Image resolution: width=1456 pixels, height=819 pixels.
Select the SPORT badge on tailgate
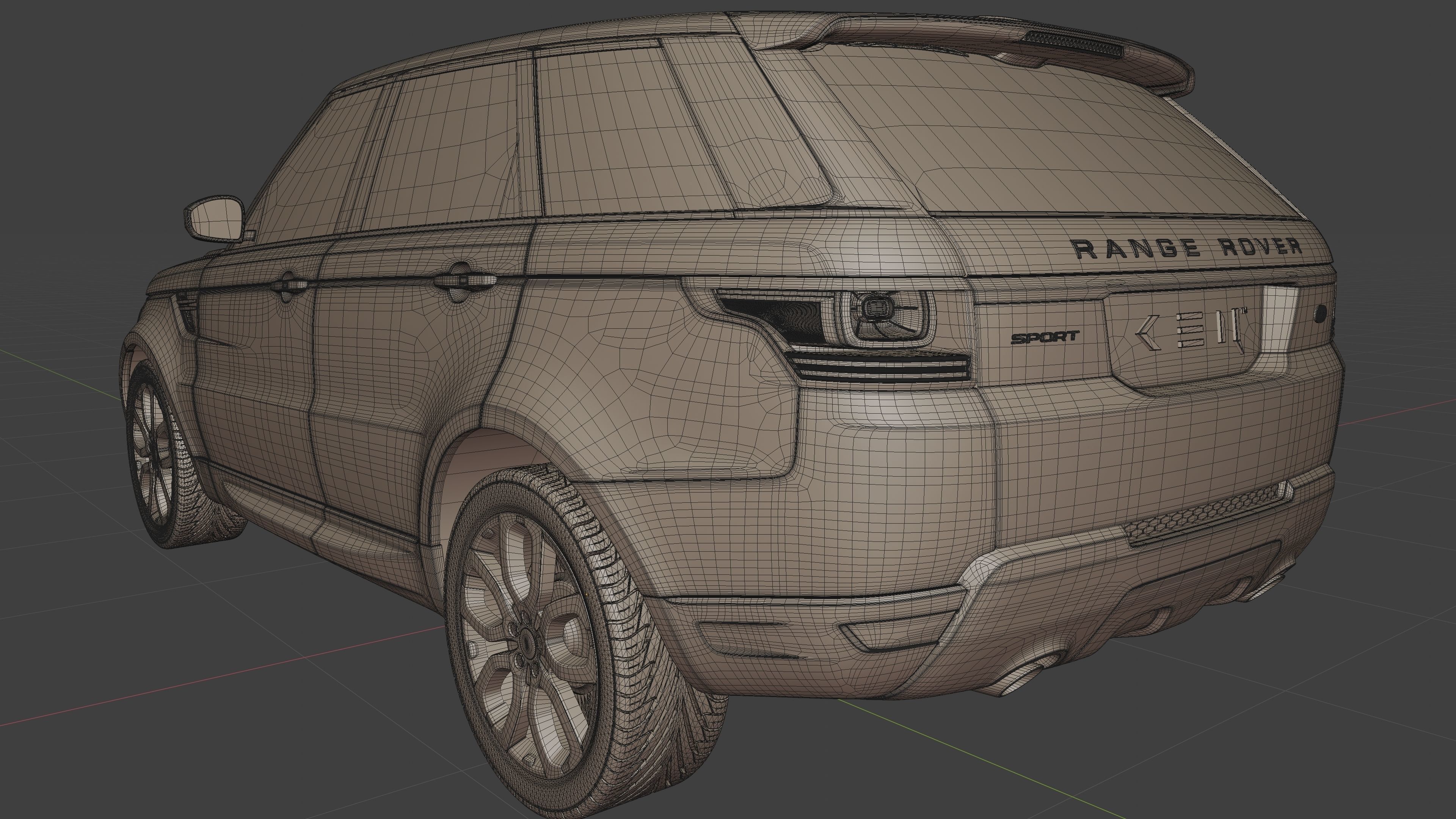(1045, 337)
